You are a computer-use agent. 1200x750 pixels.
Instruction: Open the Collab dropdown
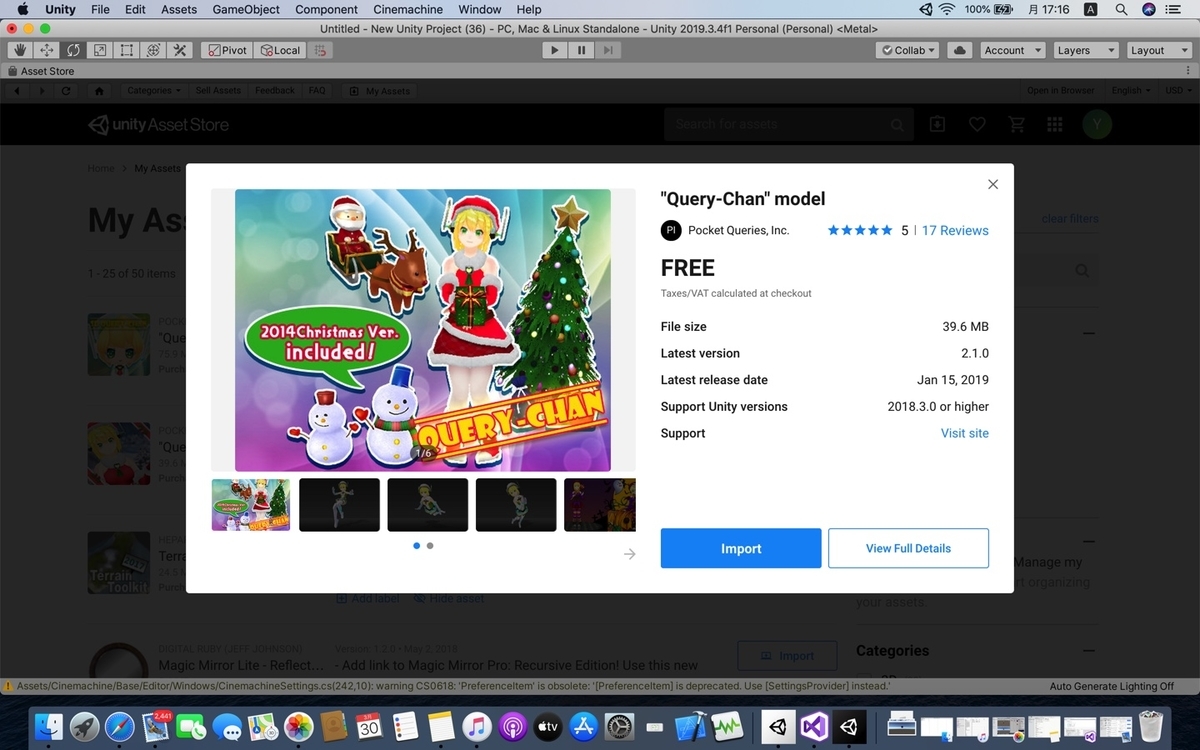[908, 50]
